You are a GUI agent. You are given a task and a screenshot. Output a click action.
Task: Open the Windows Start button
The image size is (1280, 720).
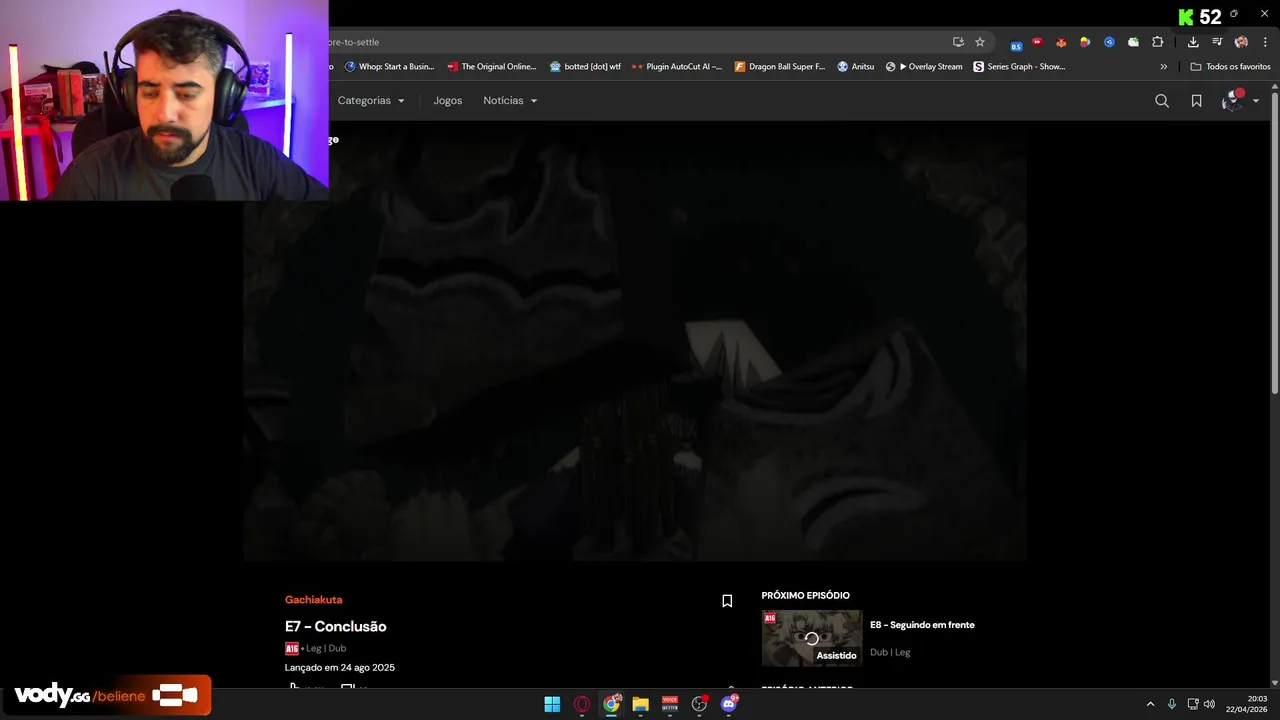pyautogui.click(x=552, y=704)
